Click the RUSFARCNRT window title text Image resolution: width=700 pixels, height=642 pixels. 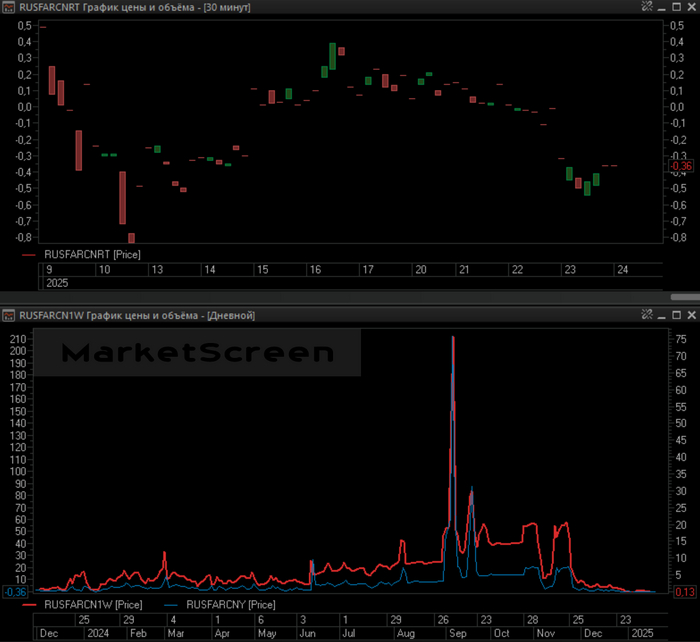pyautogui.click(x=135, y=8)
